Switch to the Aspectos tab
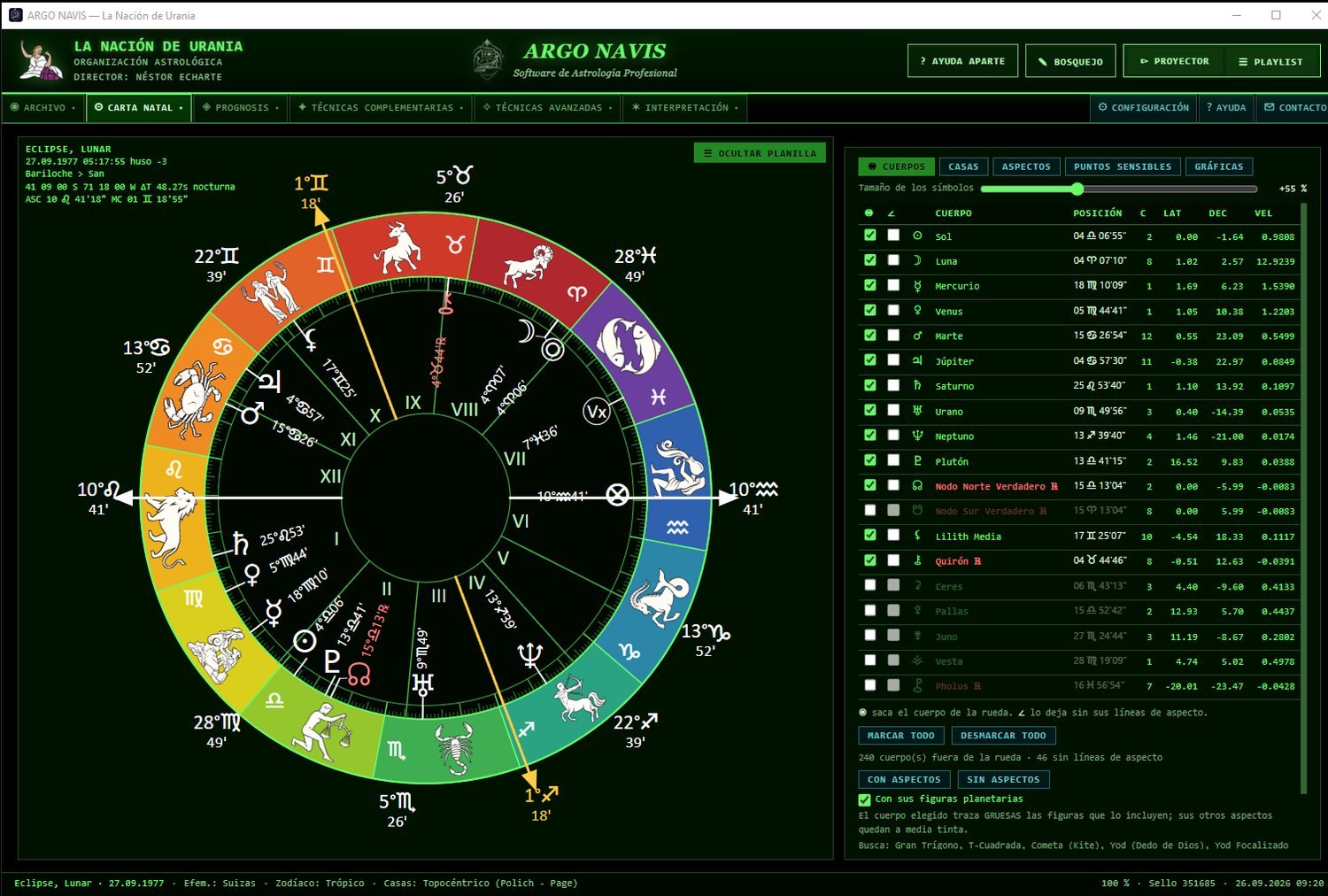The height and width of the screenshot is (896, 1328). pos(1026,166)
